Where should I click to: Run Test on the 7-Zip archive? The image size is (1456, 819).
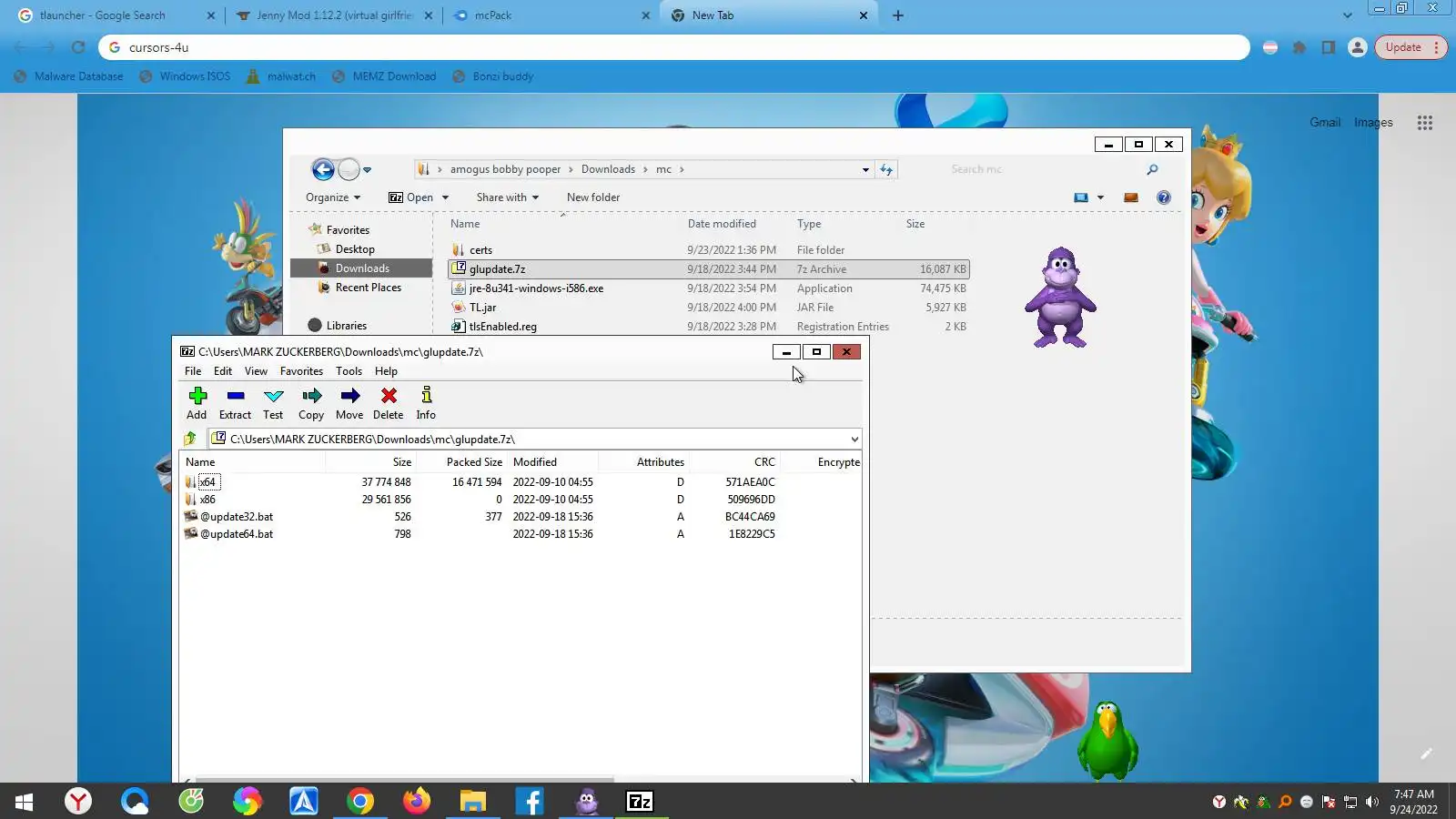point(273,403)
